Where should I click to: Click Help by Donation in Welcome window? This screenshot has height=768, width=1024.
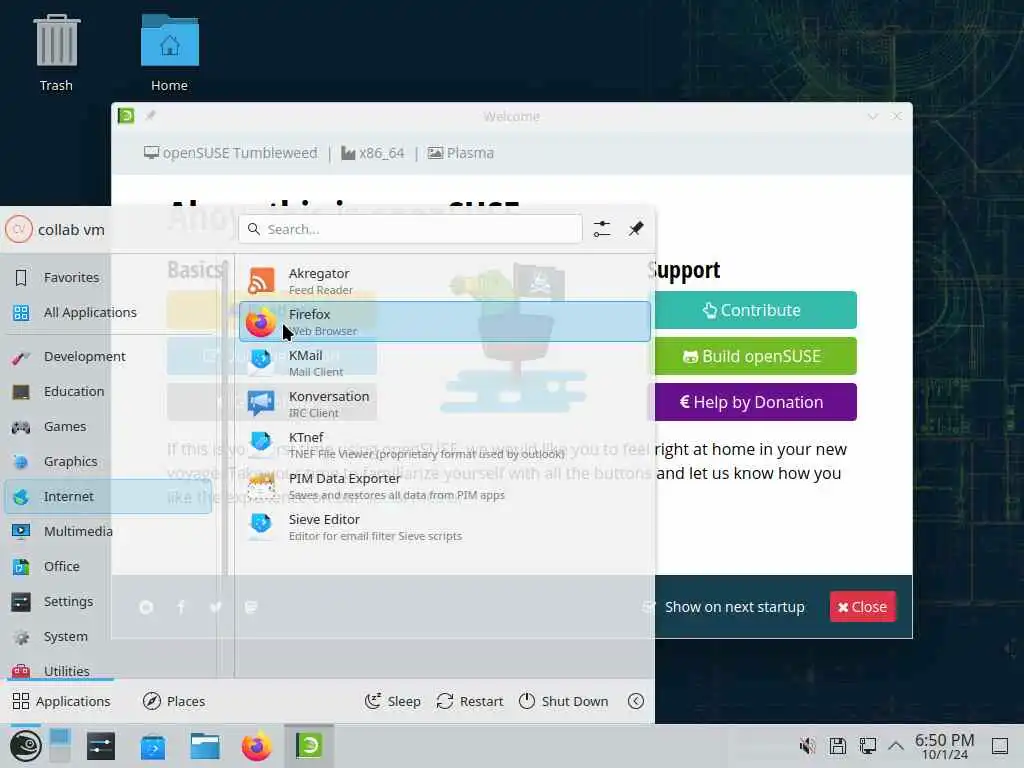click(755, 402)
